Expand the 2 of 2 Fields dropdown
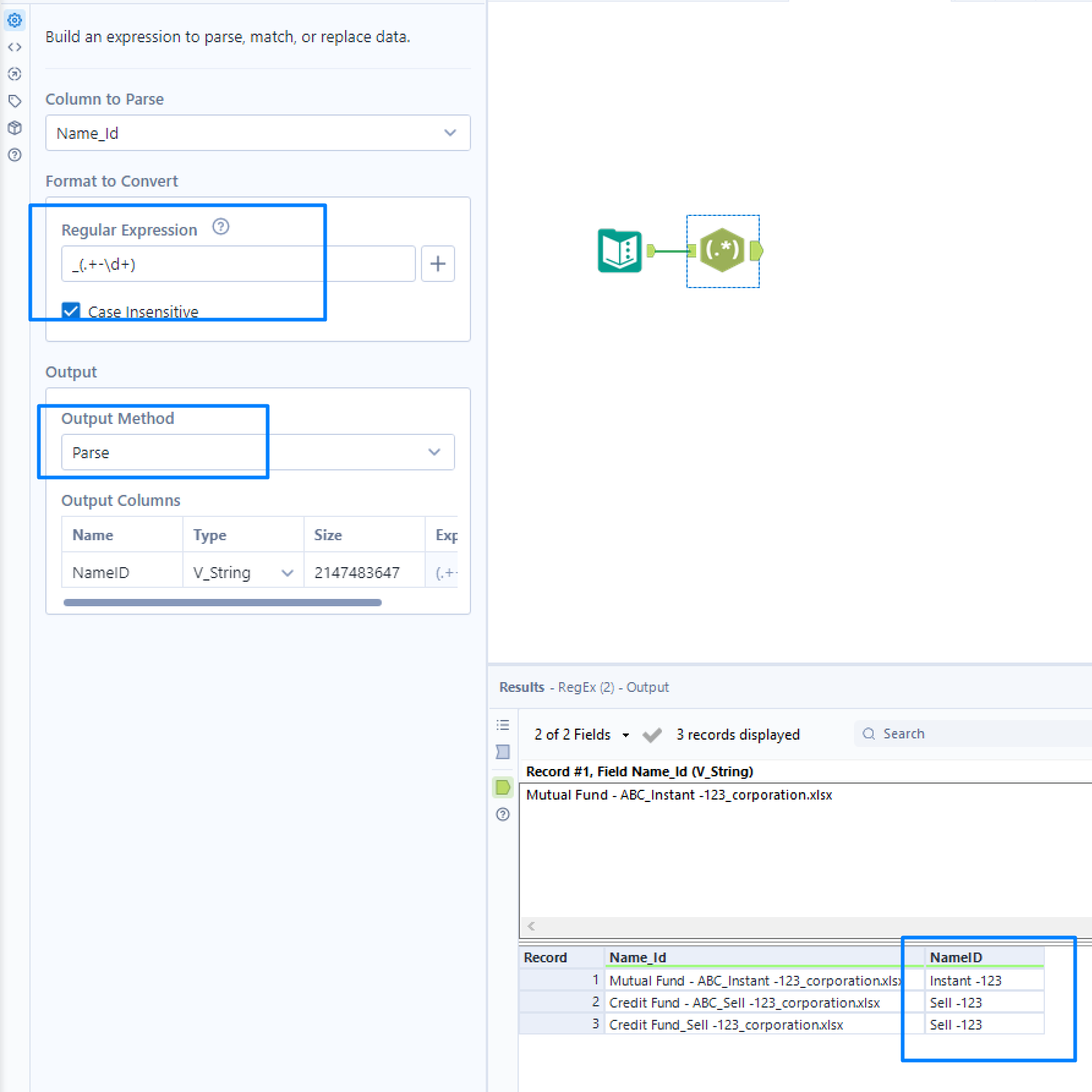1092x1092 pixels. 625,734
